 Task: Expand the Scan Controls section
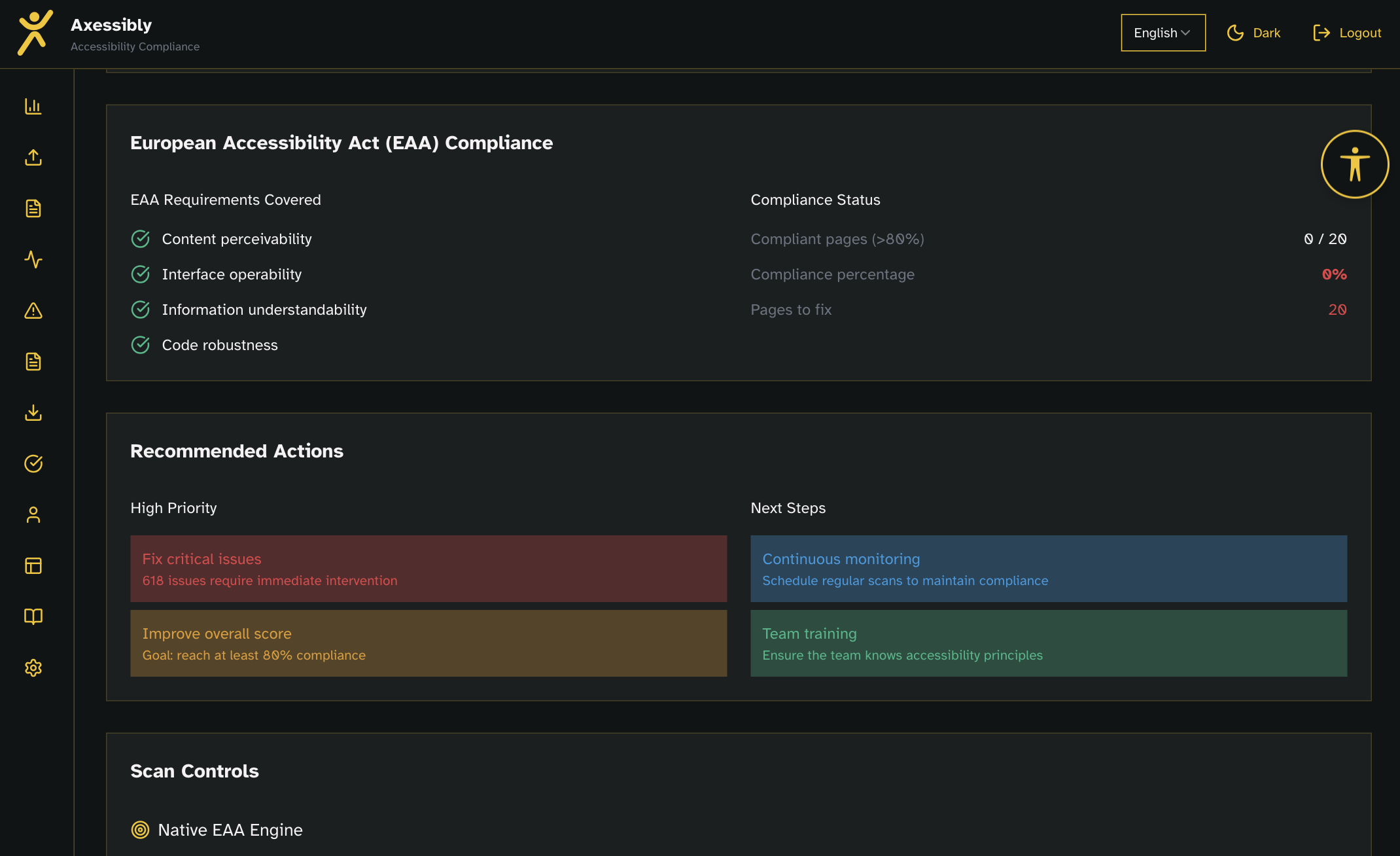pos(194,771)
